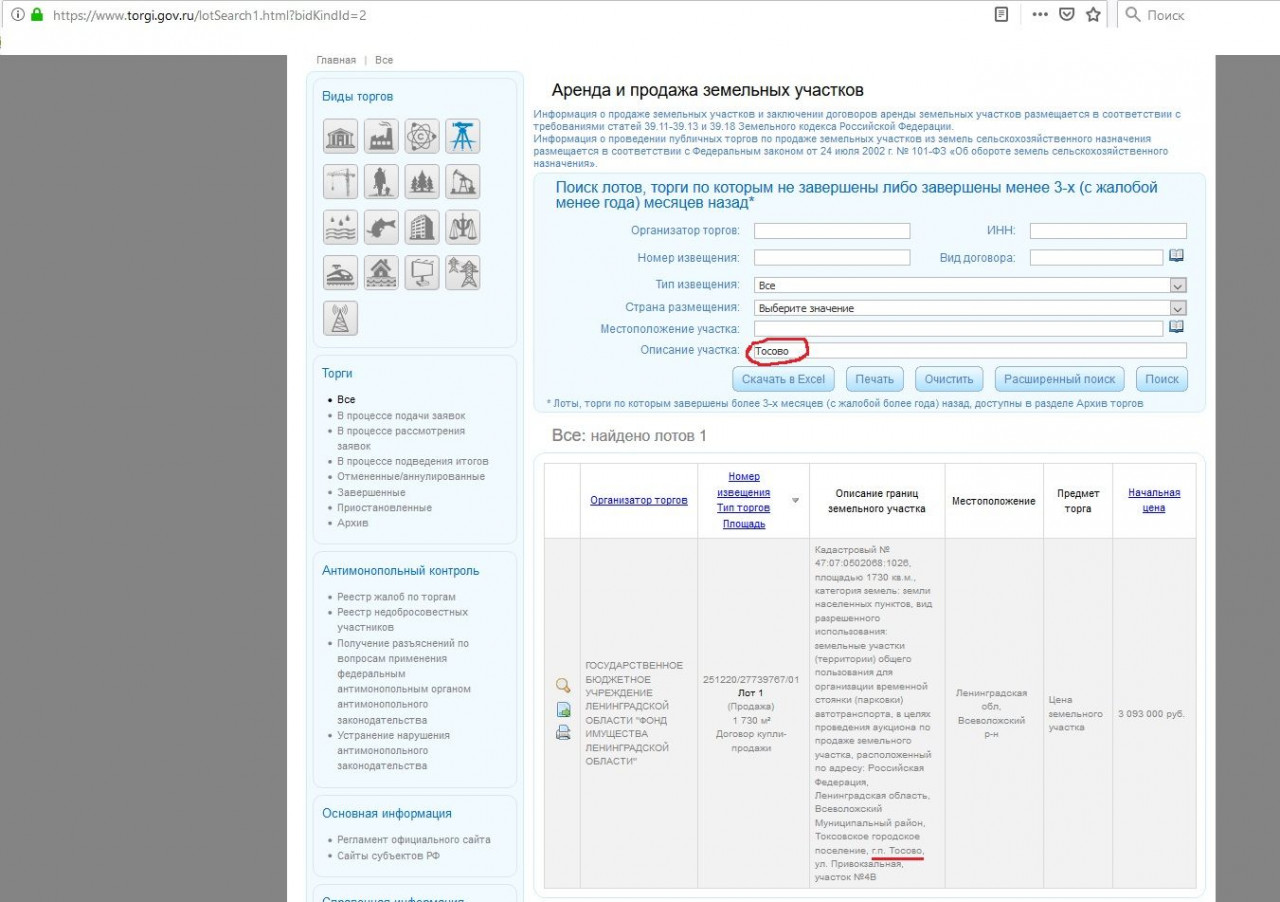Click the lot number 251220/27739767/01 text
Screen dimensions: 1280x902
[x=751, y=680]
